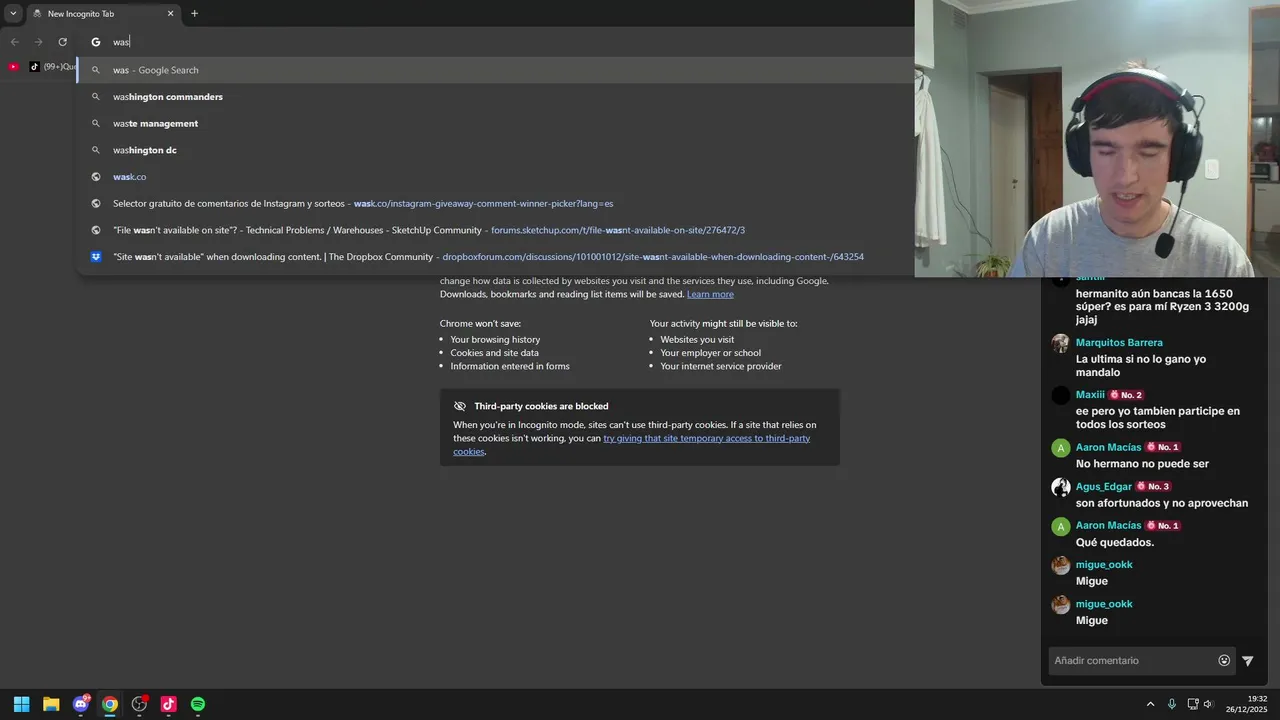The image size is (1280, 720).
Task: Open the tab search dropdown arrow
Action: [x=13, y=14]
